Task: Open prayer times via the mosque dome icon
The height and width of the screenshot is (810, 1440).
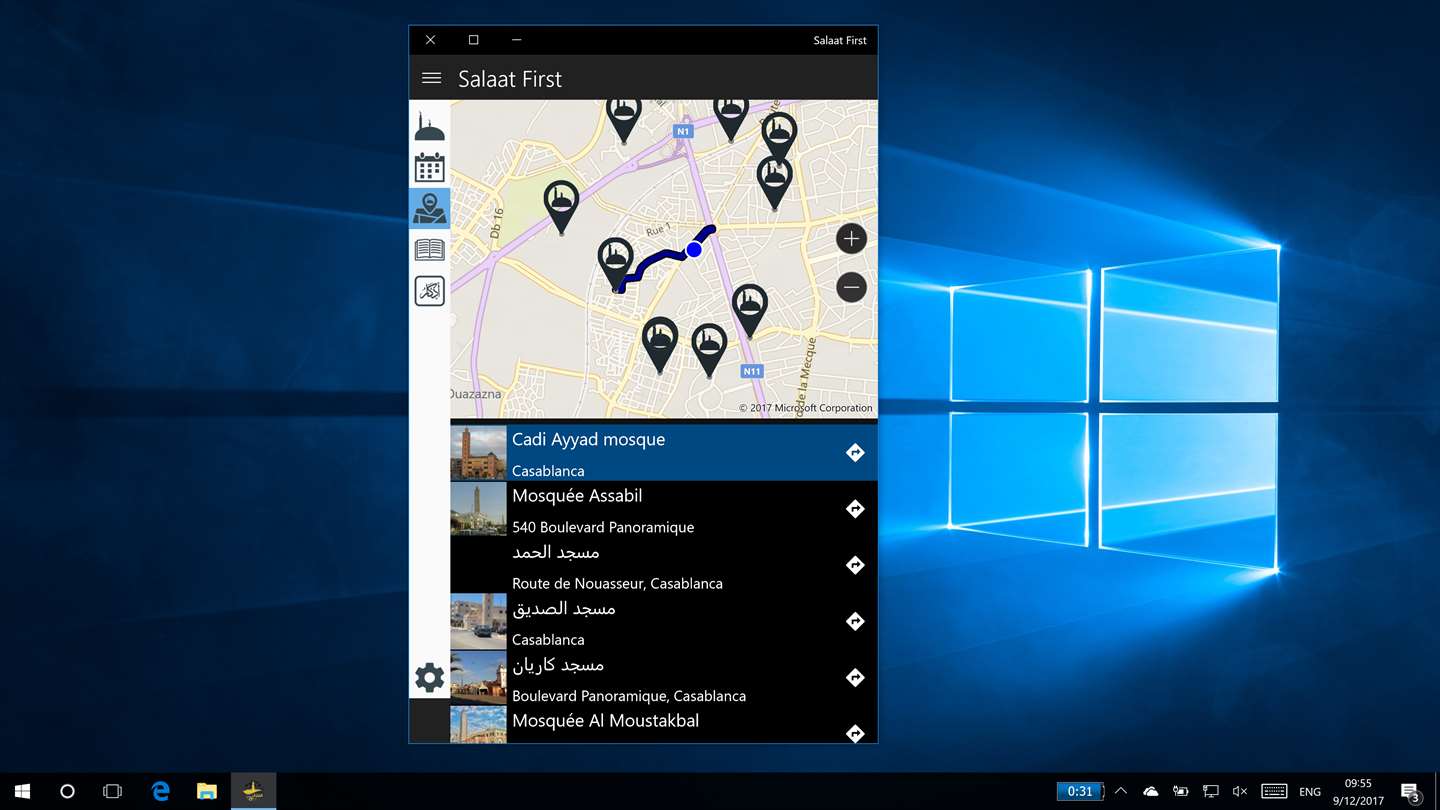Action: [429, 126]
